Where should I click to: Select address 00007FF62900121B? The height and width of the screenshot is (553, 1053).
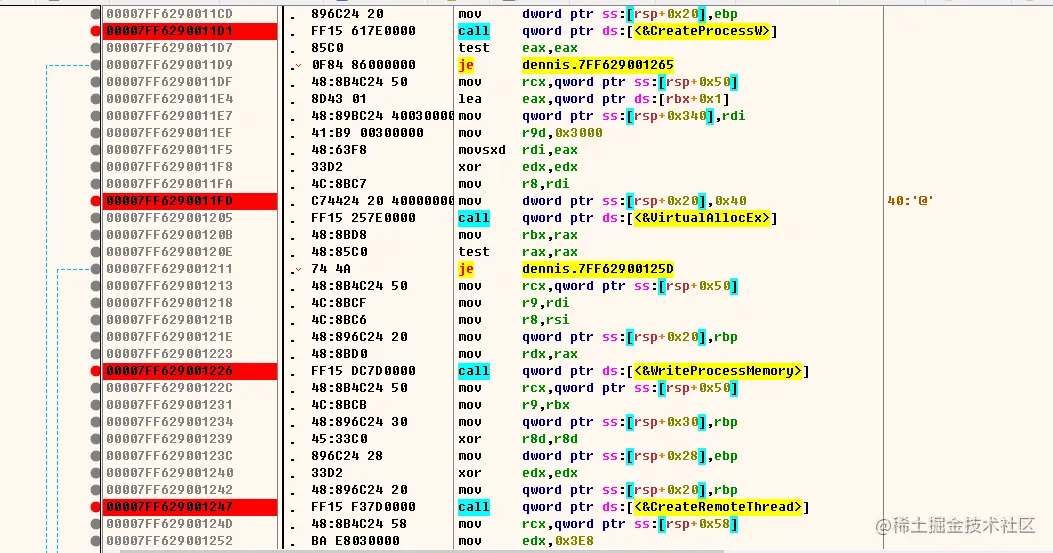point(169,320)
